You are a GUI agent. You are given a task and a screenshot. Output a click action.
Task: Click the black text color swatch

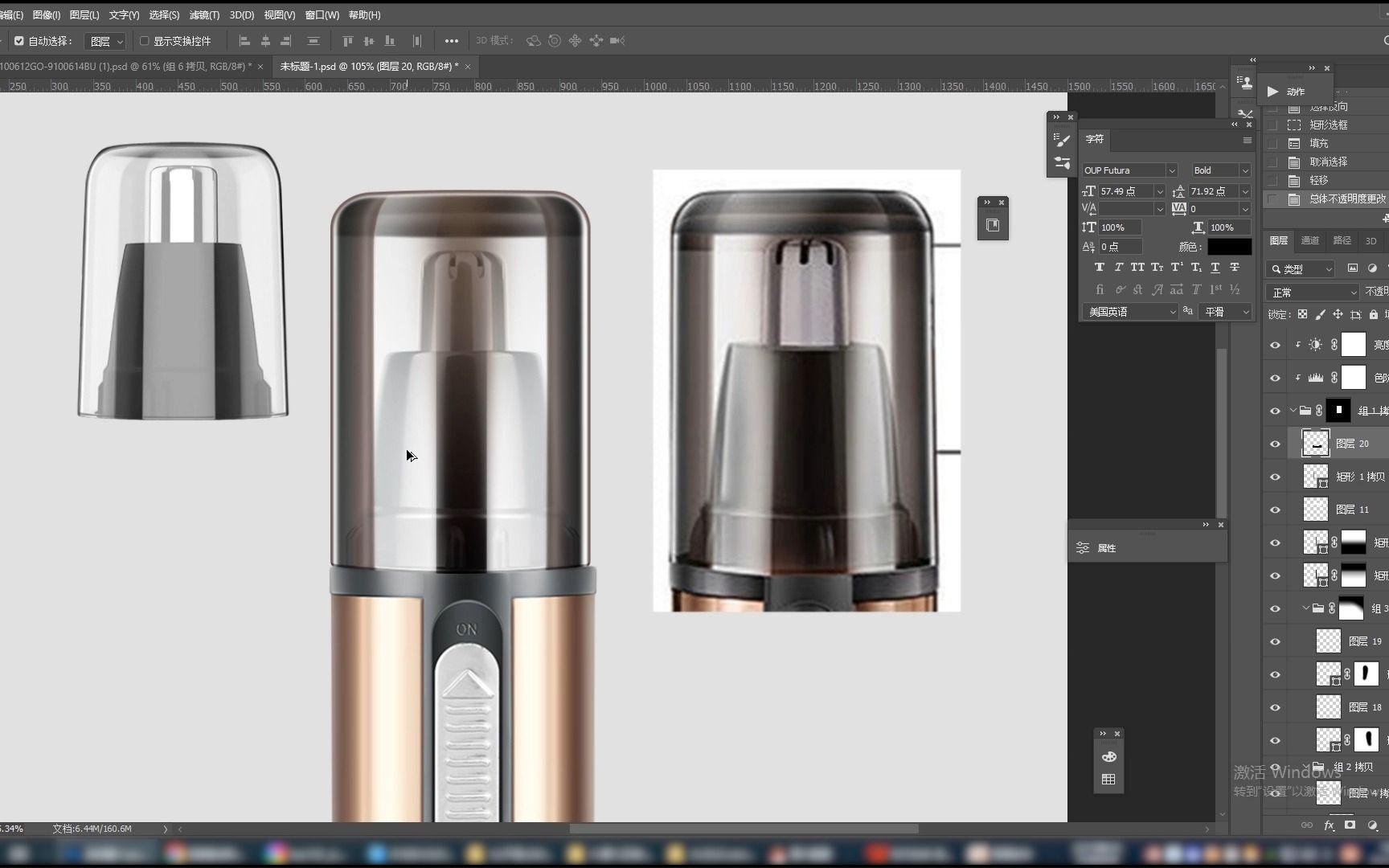[x=1229, y=247]
